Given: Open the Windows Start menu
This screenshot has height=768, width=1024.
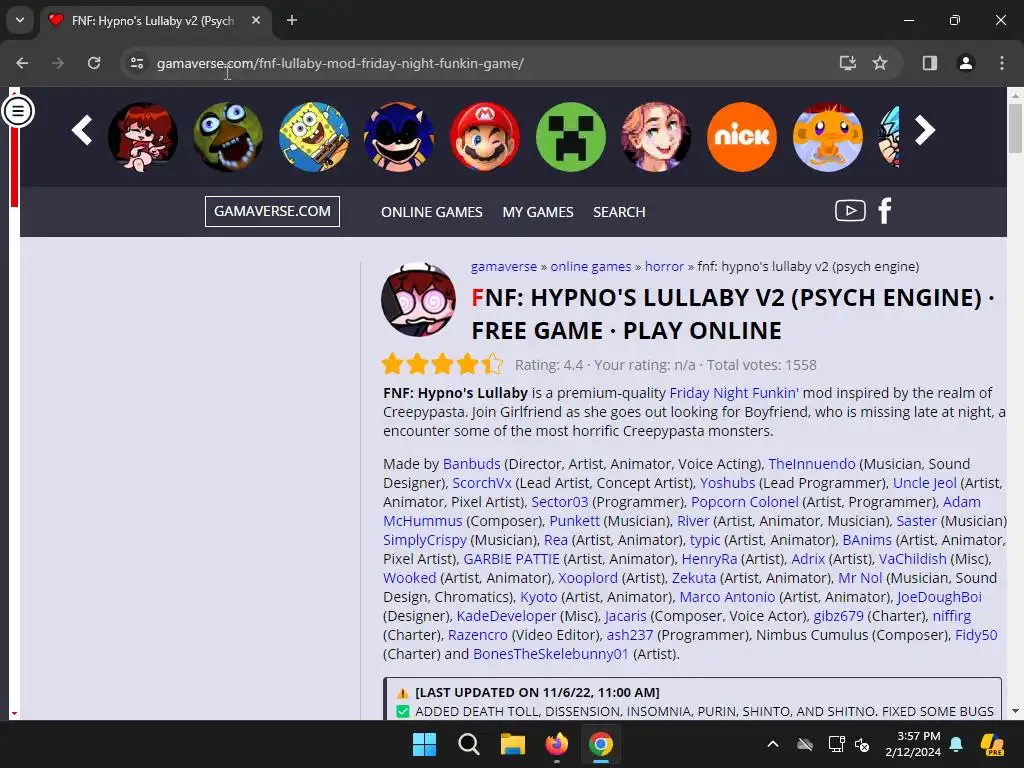Looking at the screenshot, I should (424, 744).
